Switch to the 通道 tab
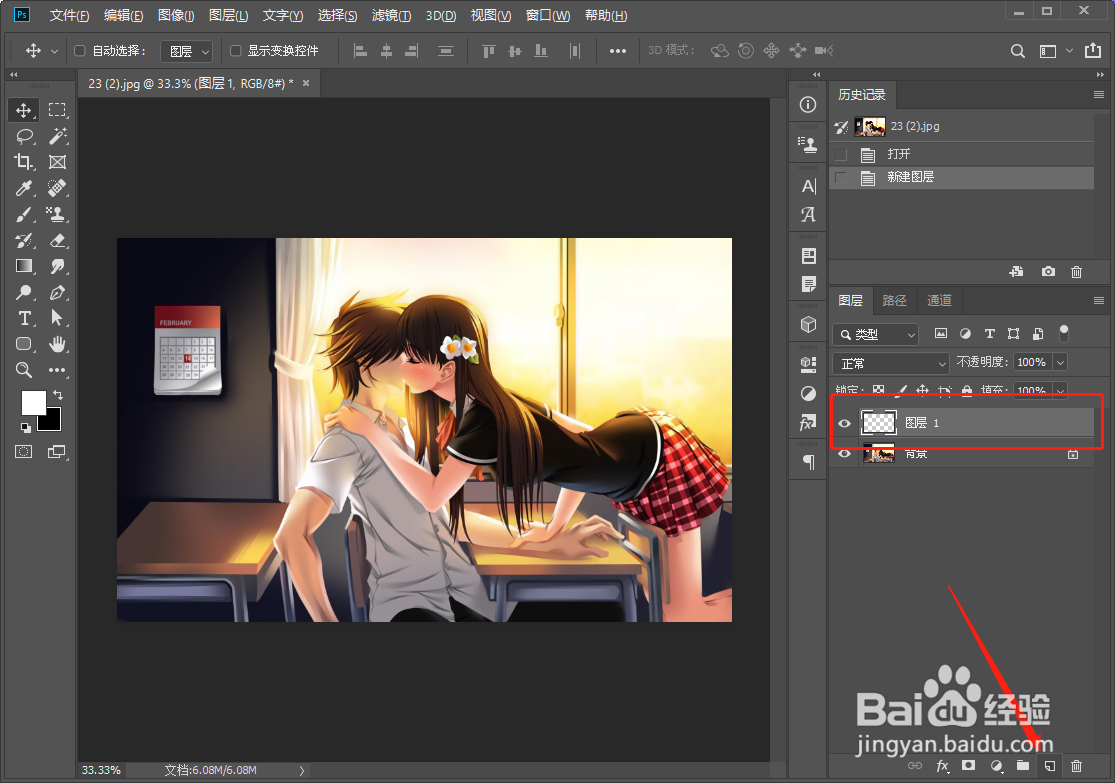 pos(939,301)
